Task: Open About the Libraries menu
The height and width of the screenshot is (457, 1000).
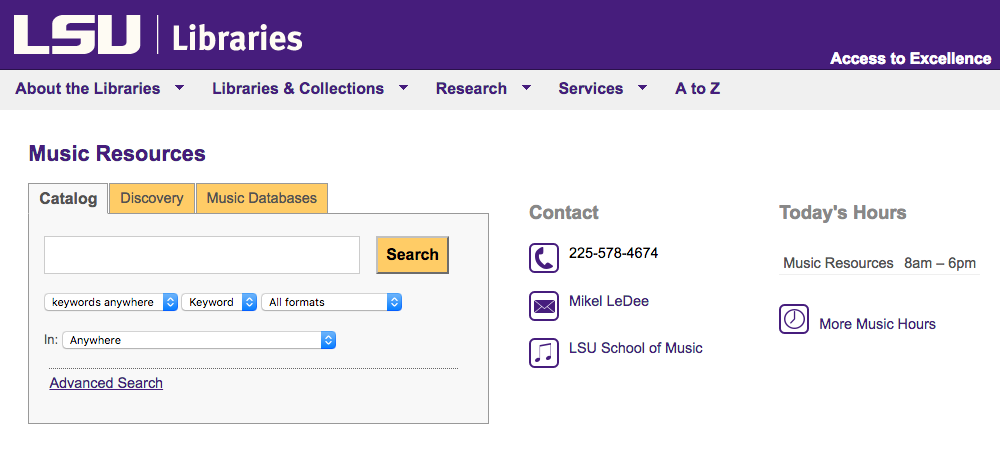Action: coord(87,89)
